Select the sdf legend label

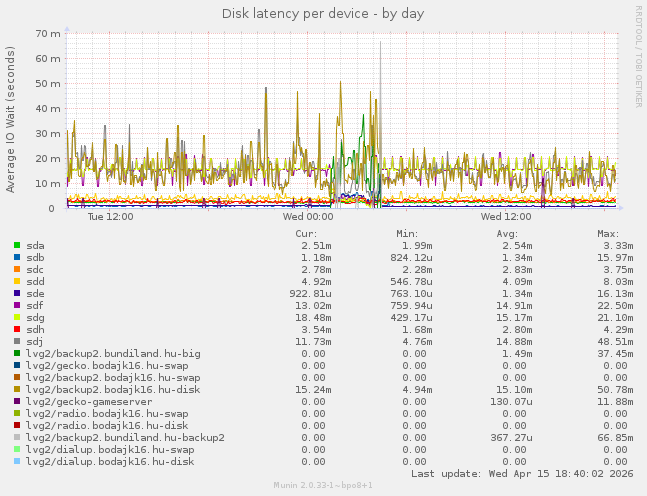(35, 306)
